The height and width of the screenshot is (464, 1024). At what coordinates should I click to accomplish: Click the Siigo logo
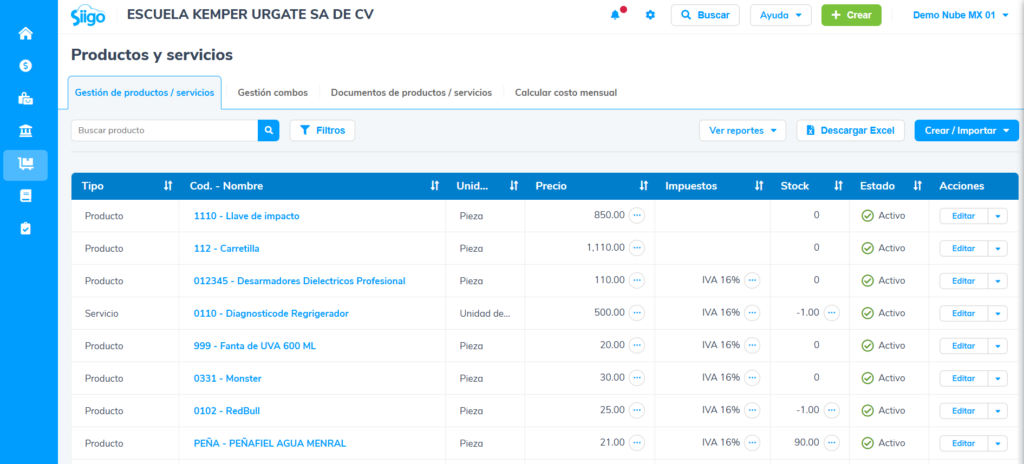(x=88, y=14)
